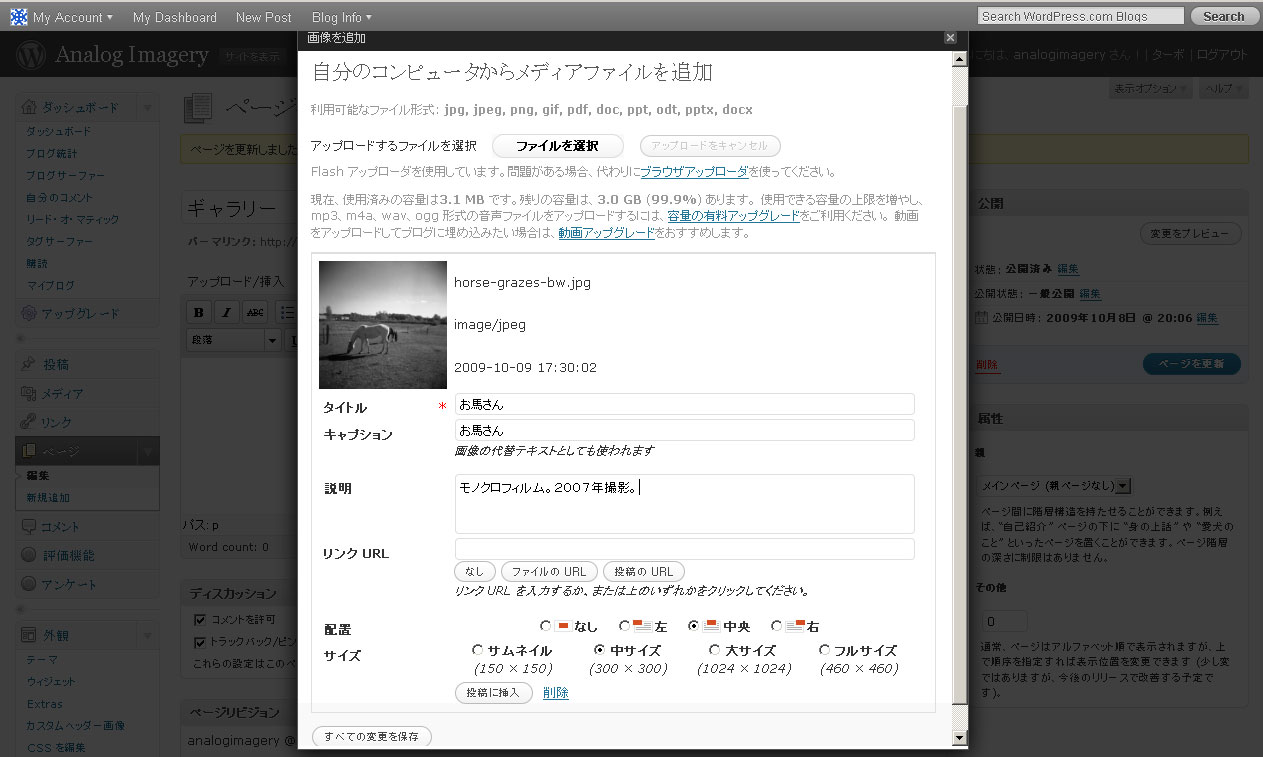Click the links chain icon in the sidebar

point(29,422)
